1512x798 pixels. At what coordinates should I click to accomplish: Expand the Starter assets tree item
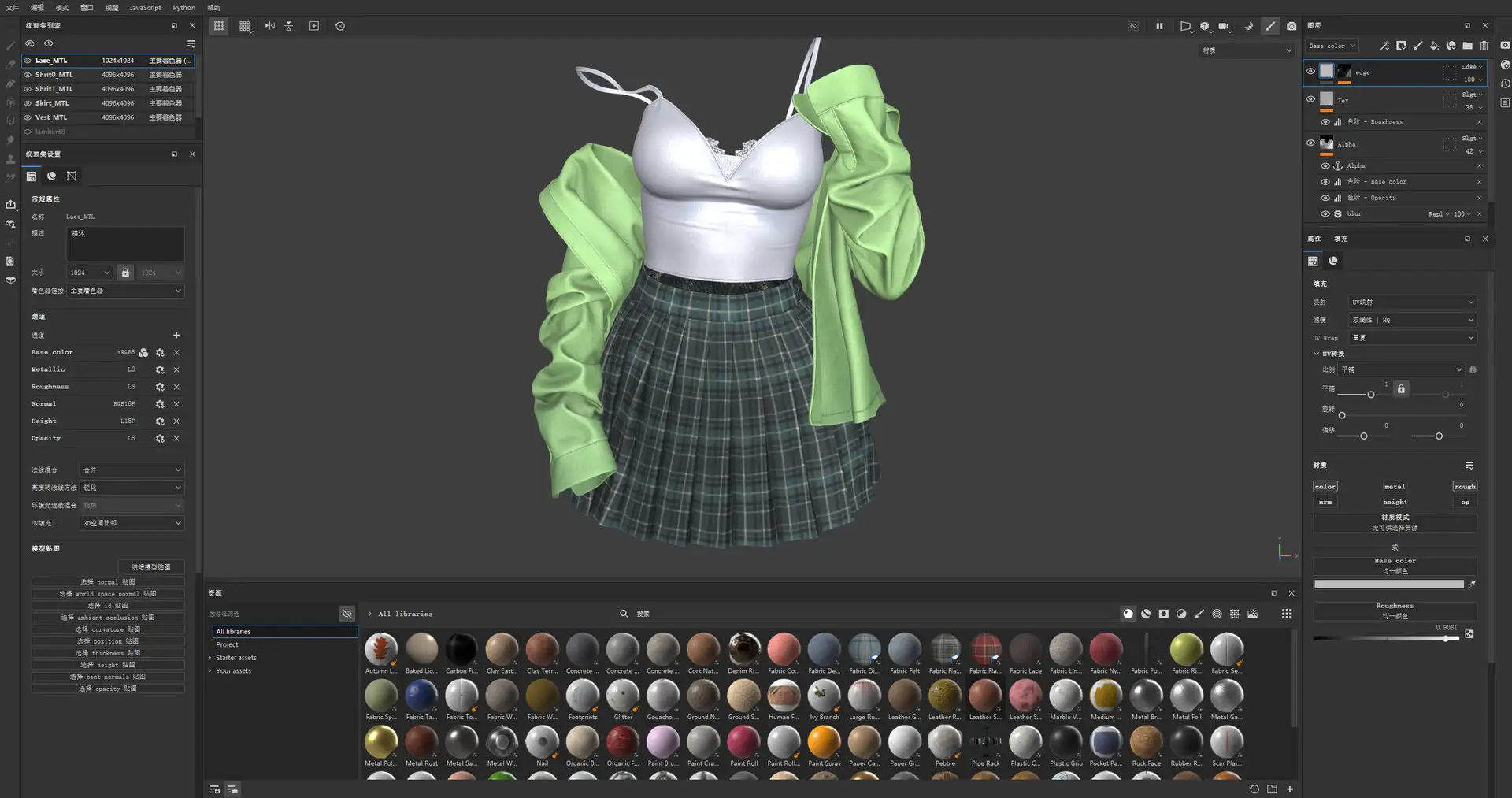coord(210,658)
